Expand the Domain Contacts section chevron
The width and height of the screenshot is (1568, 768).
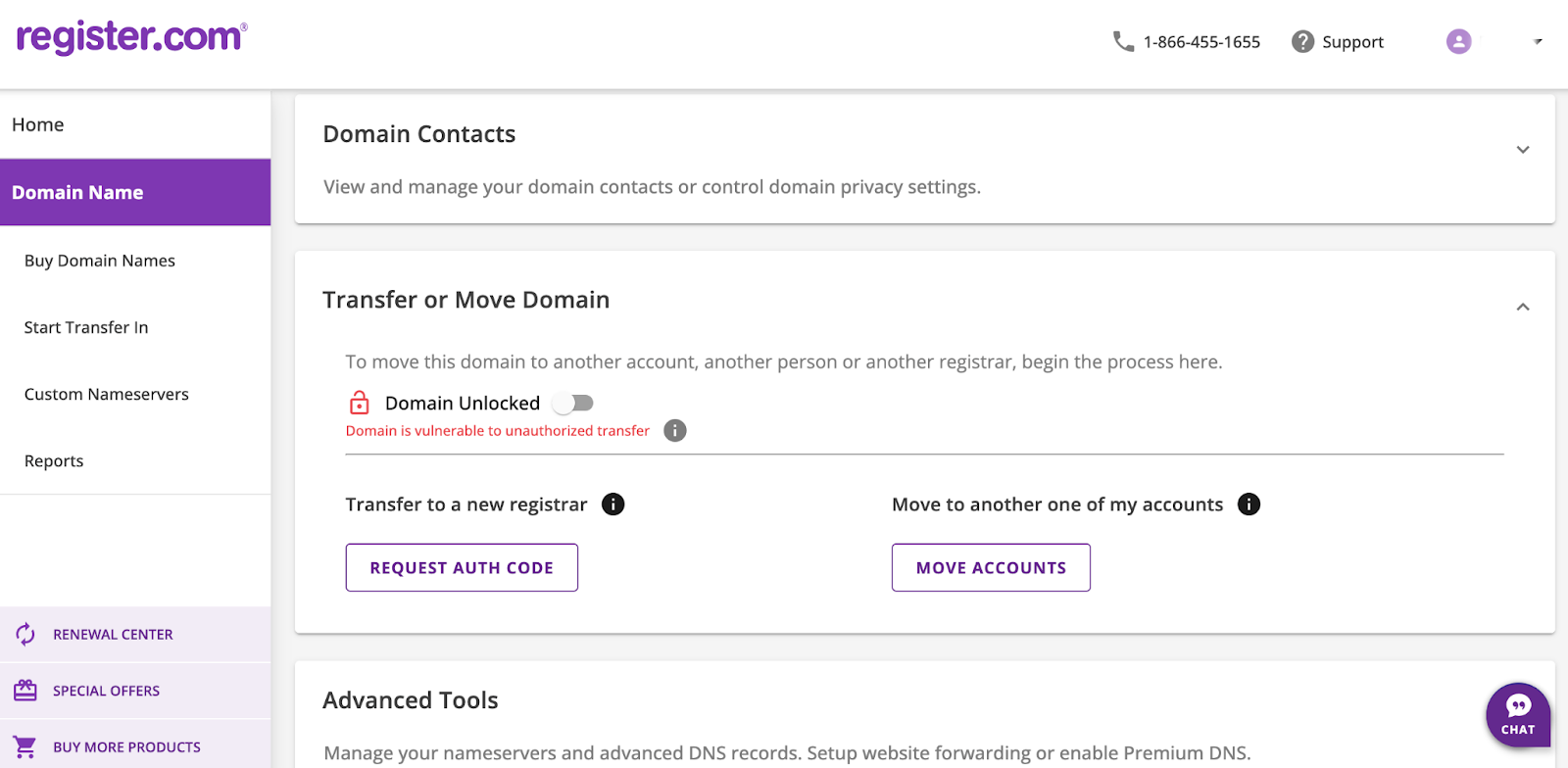tap(1523, 150)
